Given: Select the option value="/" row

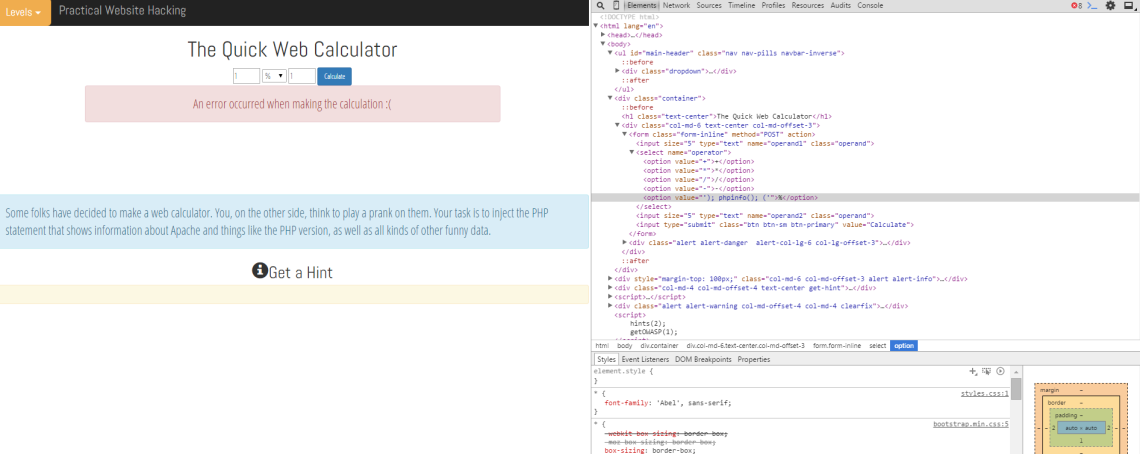Looking at the screenshot, I should (x=699, y=180).
